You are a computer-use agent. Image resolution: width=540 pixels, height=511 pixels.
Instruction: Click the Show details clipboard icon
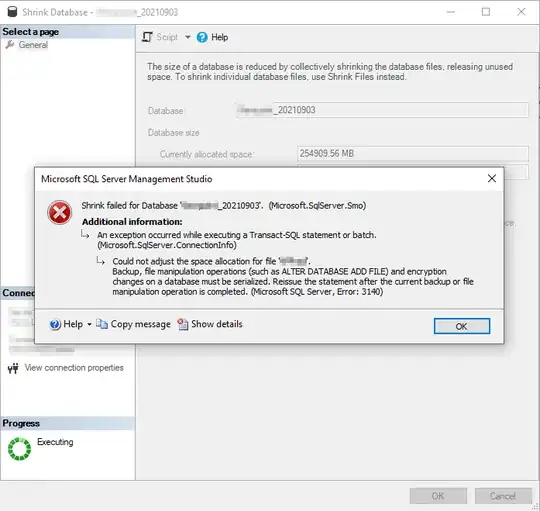click(x=183, y=324)
